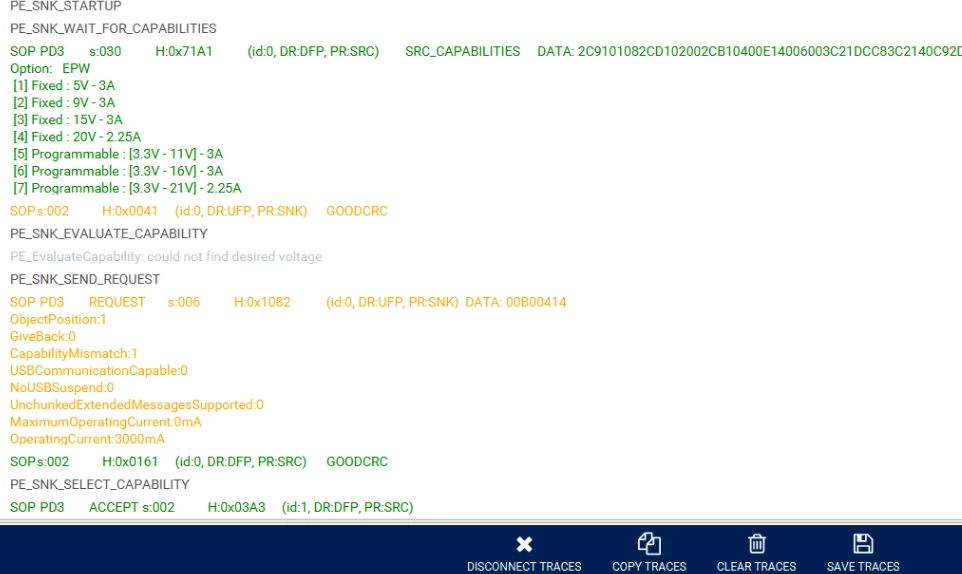The width and height of the screenshot is (962, 574).
Task: Click the OperatingCurrent:3000mA line
Action: (87, 439)
